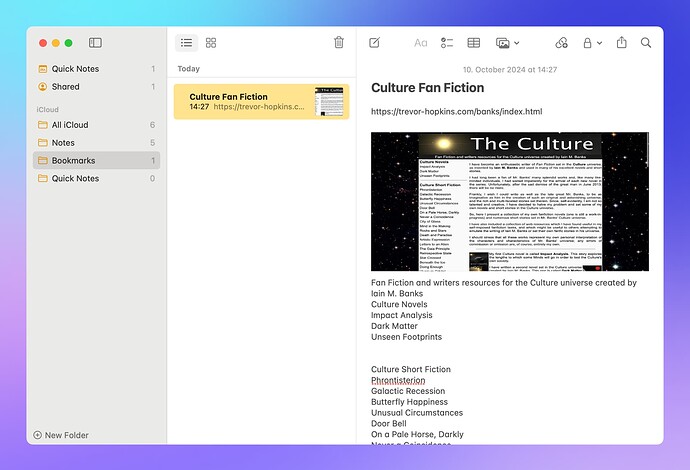Viewport: 690px width, 470px height.
Task: Delete the selected note
Action: (x=339, y=43)
